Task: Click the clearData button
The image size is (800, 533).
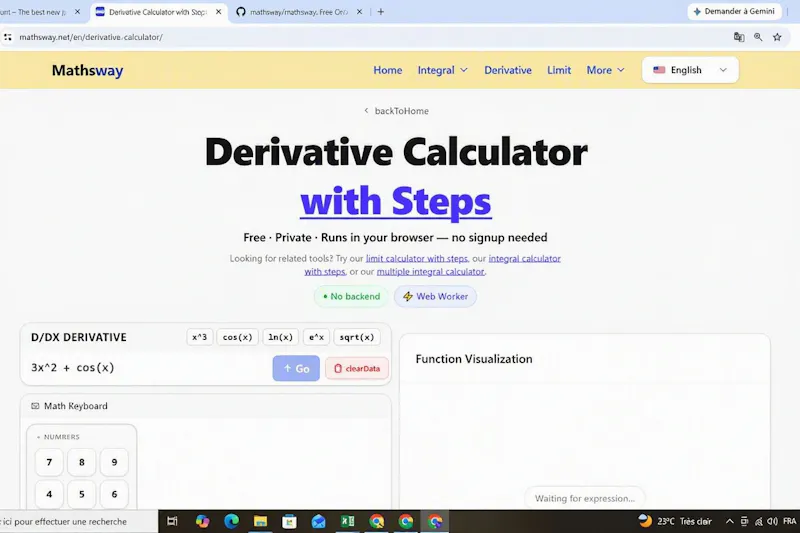Action: click(x=357, y=368)
